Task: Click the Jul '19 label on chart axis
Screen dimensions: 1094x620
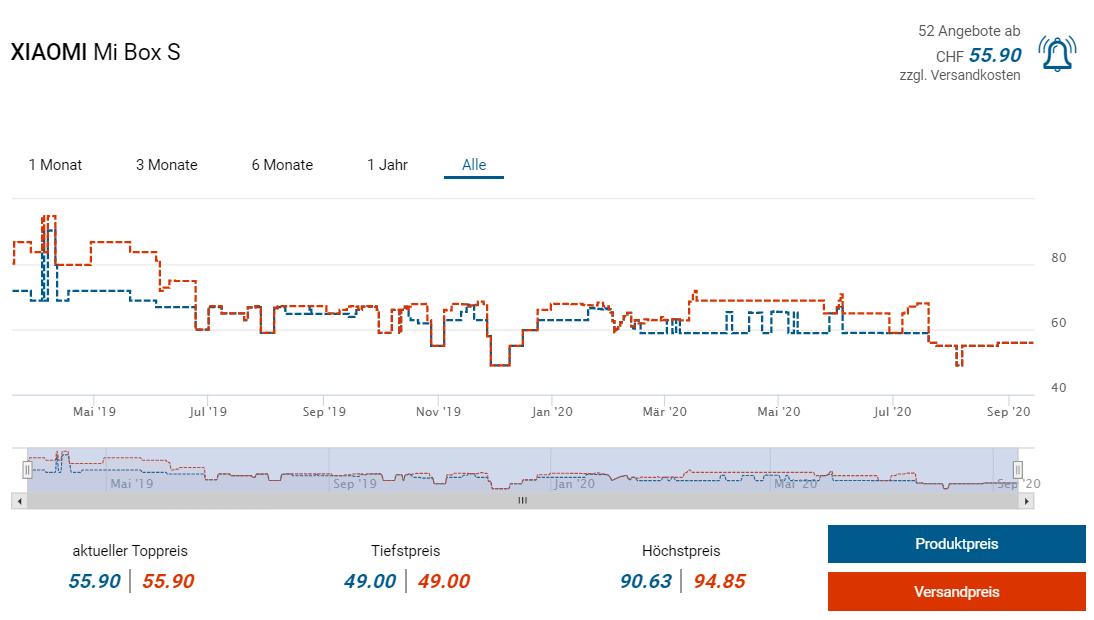Action: (x=209, y=411)
